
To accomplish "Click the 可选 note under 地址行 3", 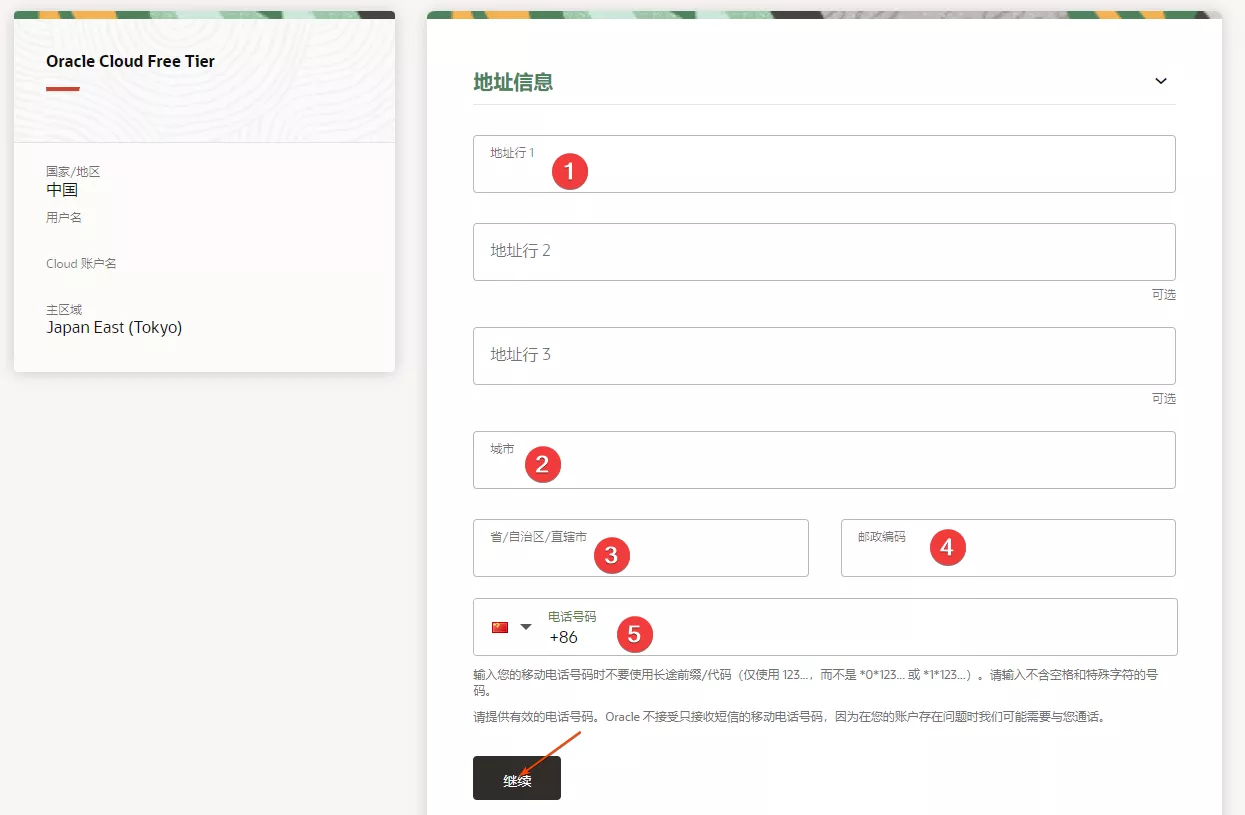I will tap(1164, 399).
